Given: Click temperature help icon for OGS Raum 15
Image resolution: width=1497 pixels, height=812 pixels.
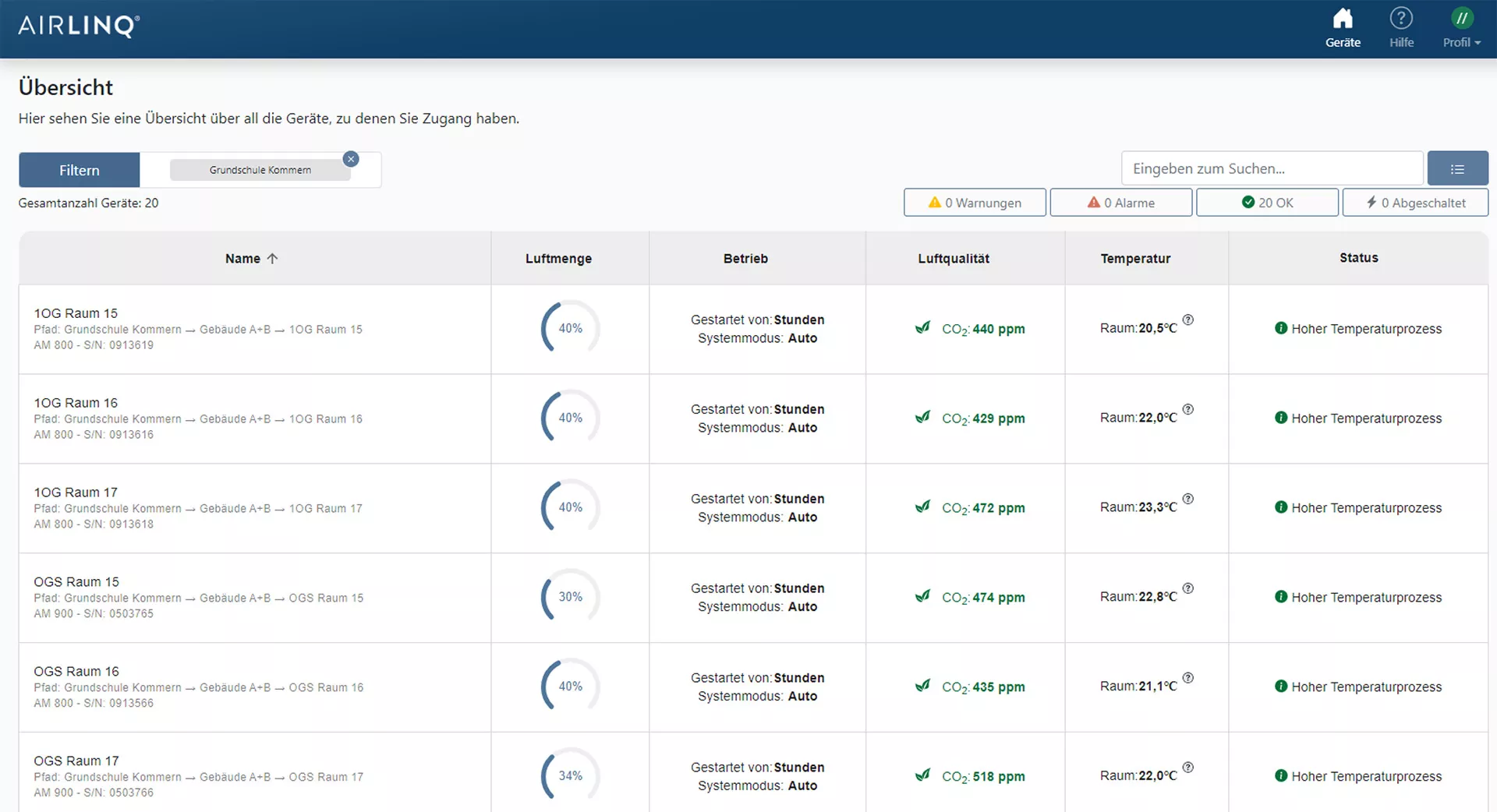Looking at the screenshot, I should [x=1187, y=588].
